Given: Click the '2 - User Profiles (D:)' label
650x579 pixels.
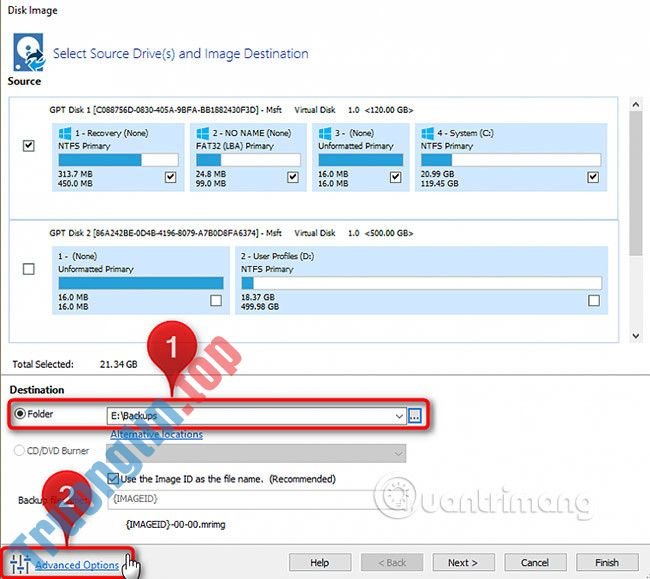Looking at the screenshot, I should (277, 256).
